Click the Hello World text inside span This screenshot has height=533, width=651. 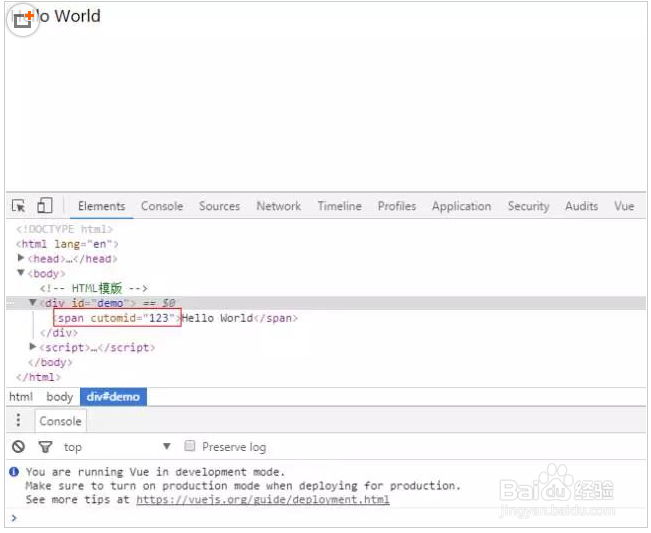click(x=218, y=318)
